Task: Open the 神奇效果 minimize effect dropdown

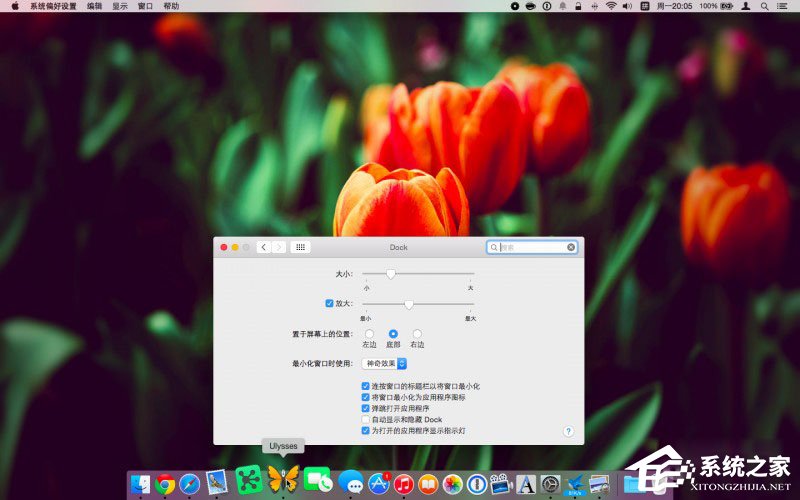Action: pyautogui.click(x=383, y=363)
